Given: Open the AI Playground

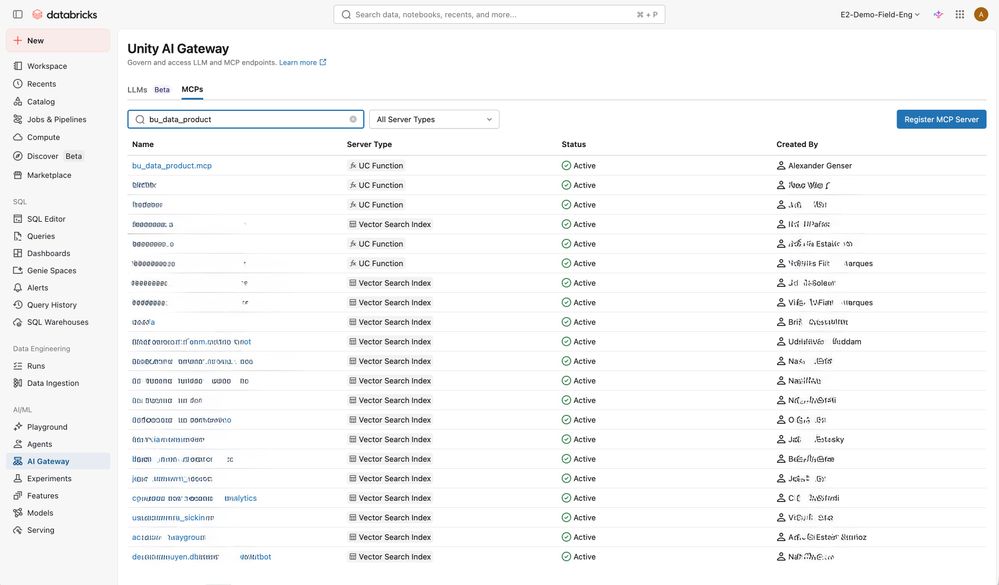Looking at the screenshot, I should click(47, 428).
